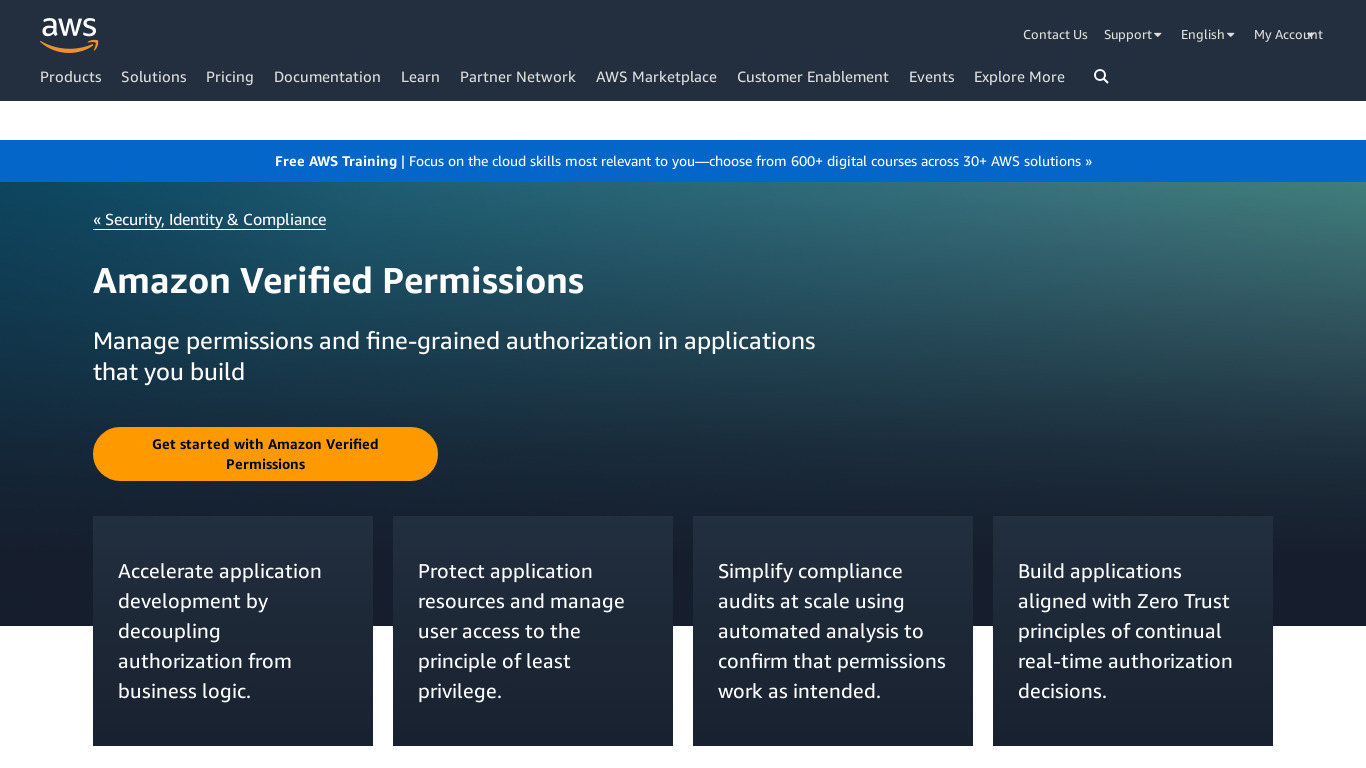Expand the My Account menu
1366x768 pixels.
[x=1288, y=34]
